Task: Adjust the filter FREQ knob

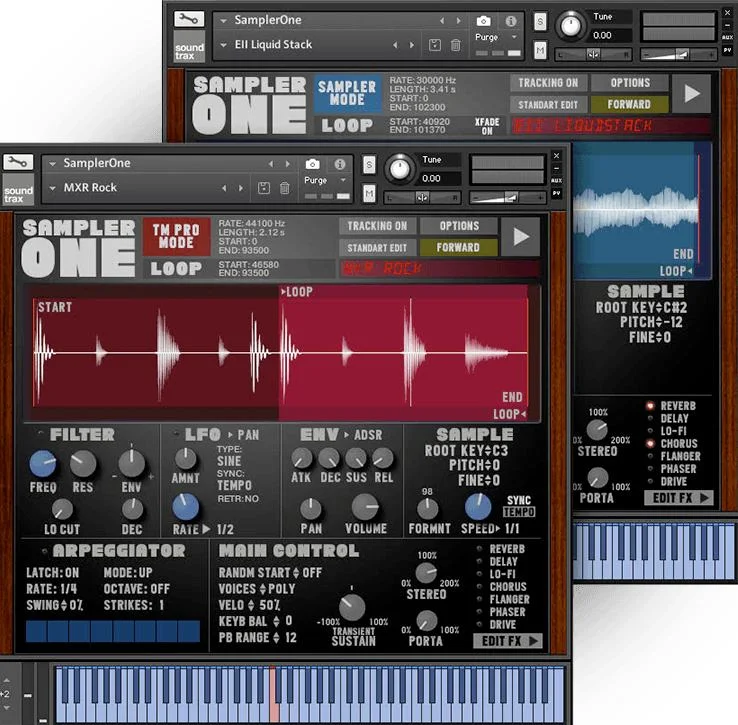Action: click(43, 463)
